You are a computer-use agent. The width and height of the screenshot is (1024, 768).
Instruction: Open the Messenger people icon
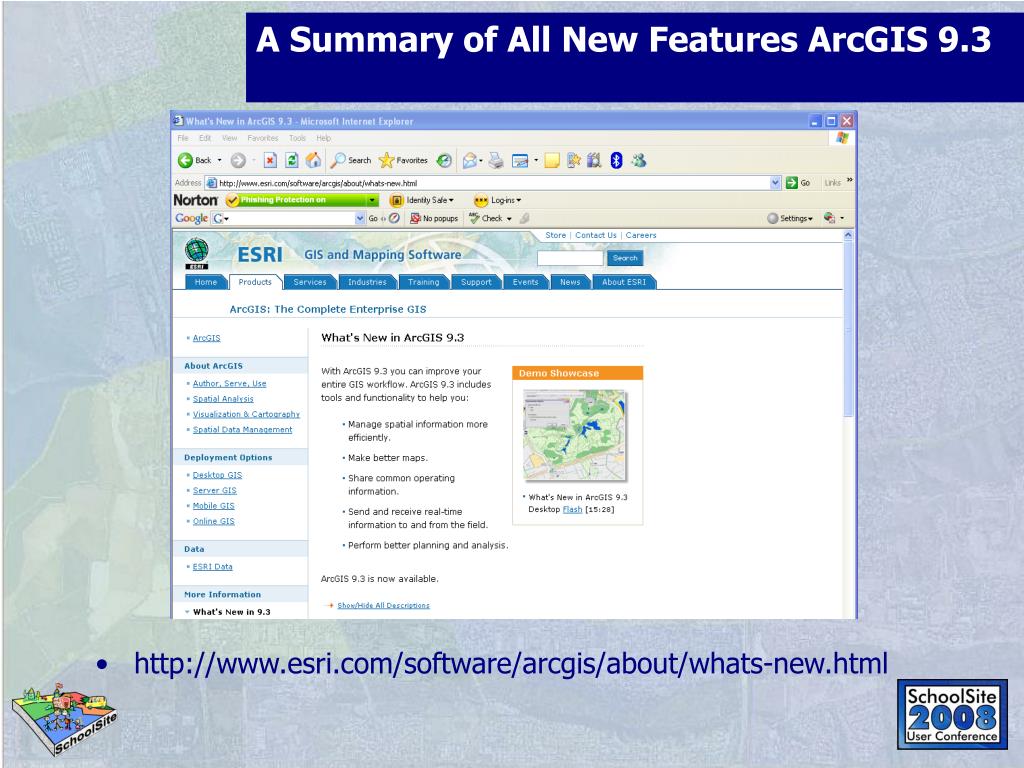click(639, 160)
